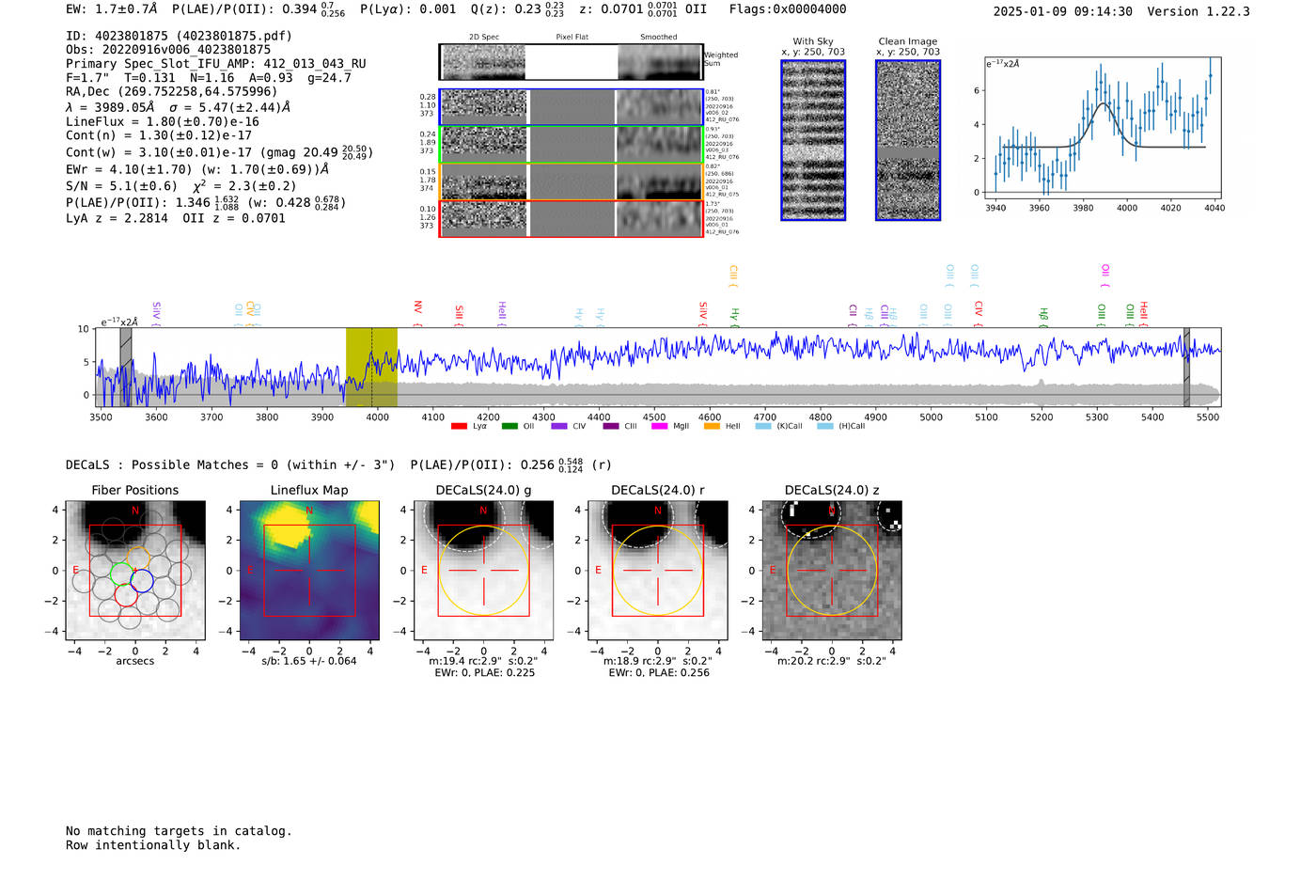1316x896 pixels.
Task: Open the DECaLS(24.0) g cutout
Action: coord(483,571)
